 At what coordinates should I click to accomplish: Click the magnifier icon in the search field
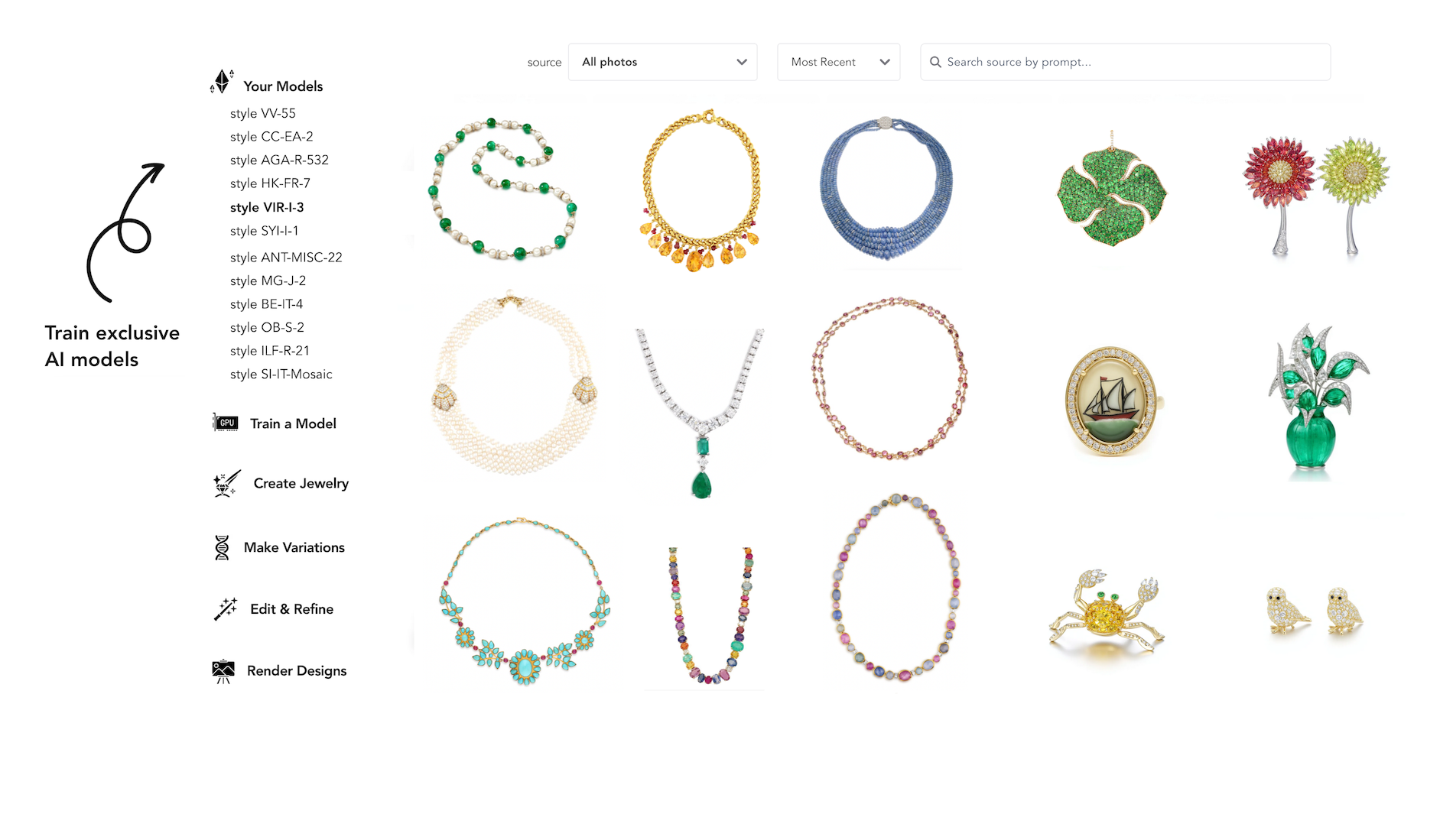point(935,62)
